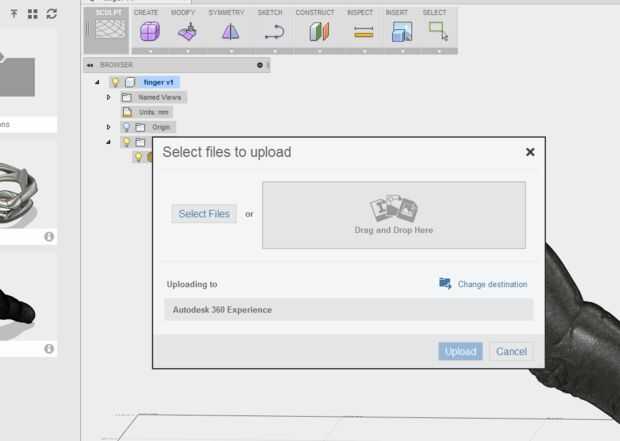Select the Create box tool icon
Viewport: 620px width, 441px height.
click(x=150, y=31)
